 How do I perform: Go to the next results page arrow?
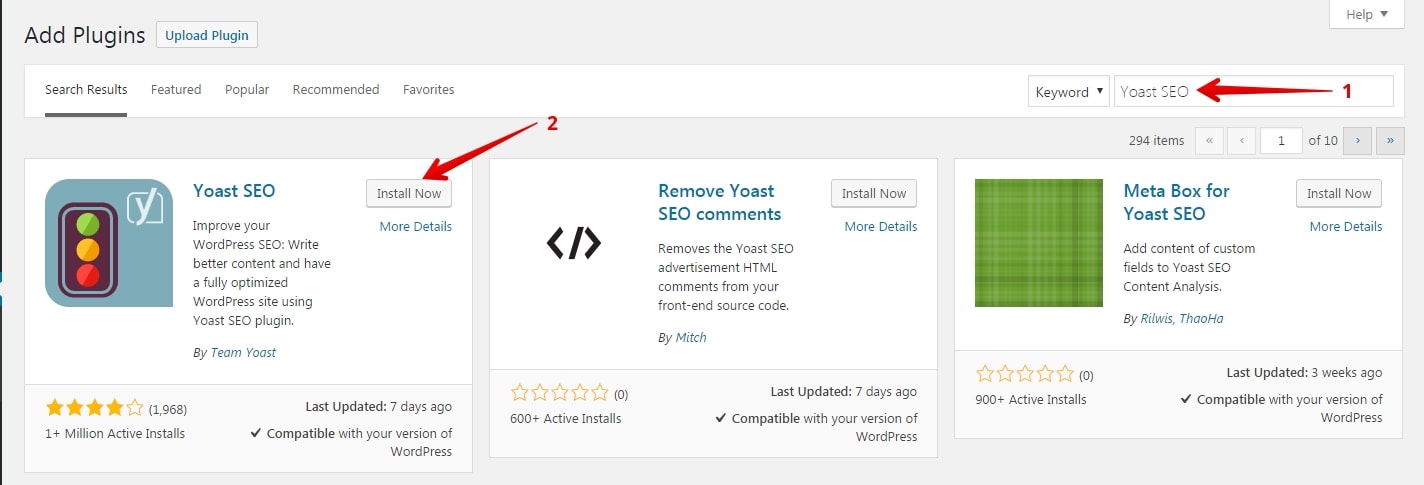click(x=1357, y=141)
